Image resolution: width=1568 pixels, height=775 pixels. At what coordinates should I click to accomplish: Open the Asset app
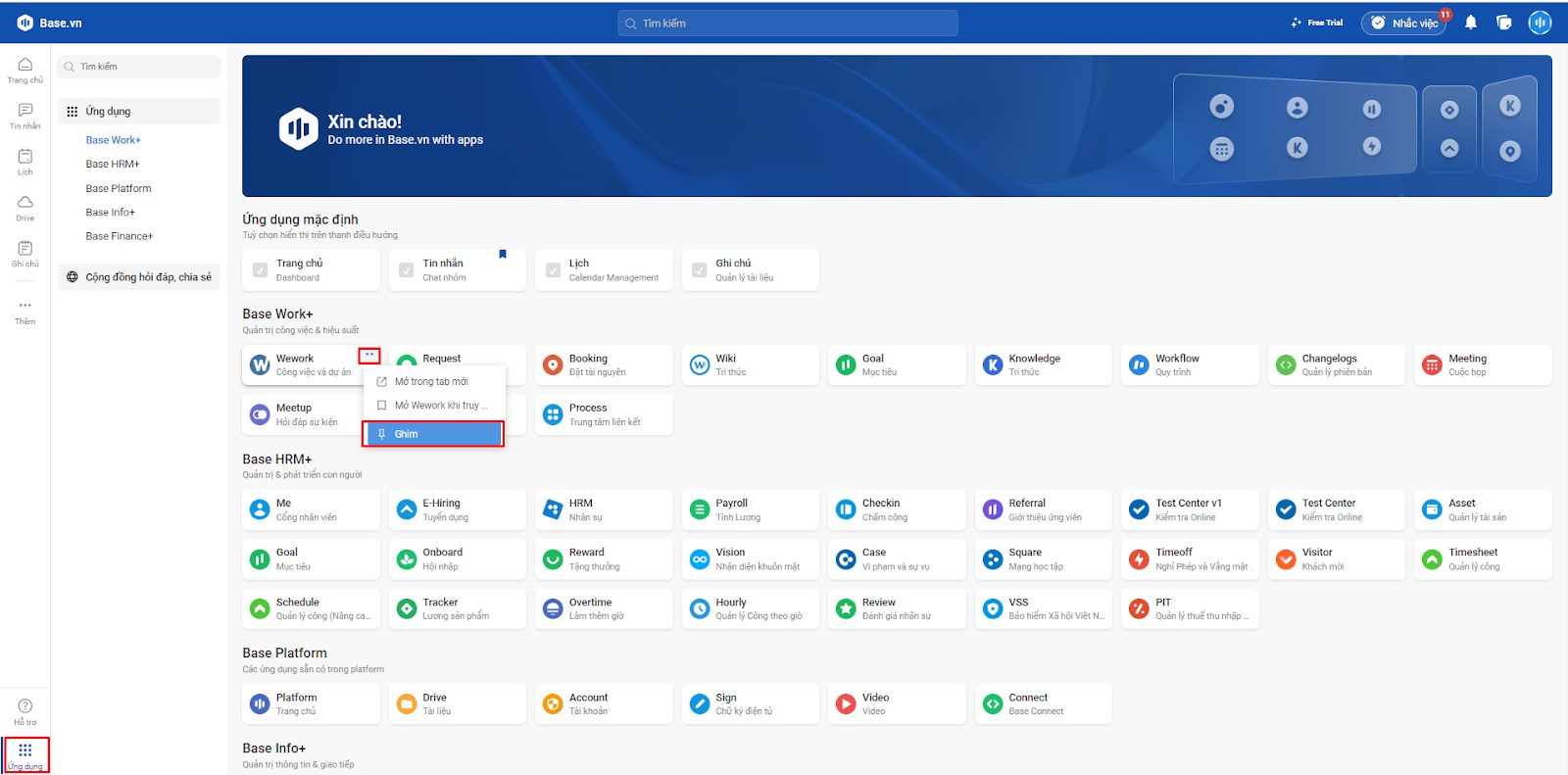tap(1483, 509)
